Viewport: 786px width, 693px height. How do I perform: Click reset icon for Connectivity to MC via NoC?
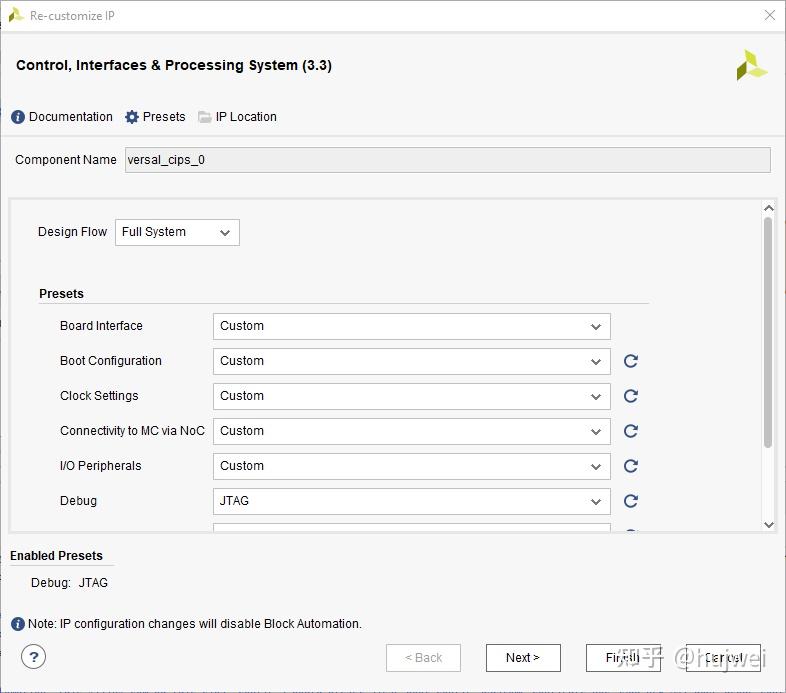click(x=631, y=431)
